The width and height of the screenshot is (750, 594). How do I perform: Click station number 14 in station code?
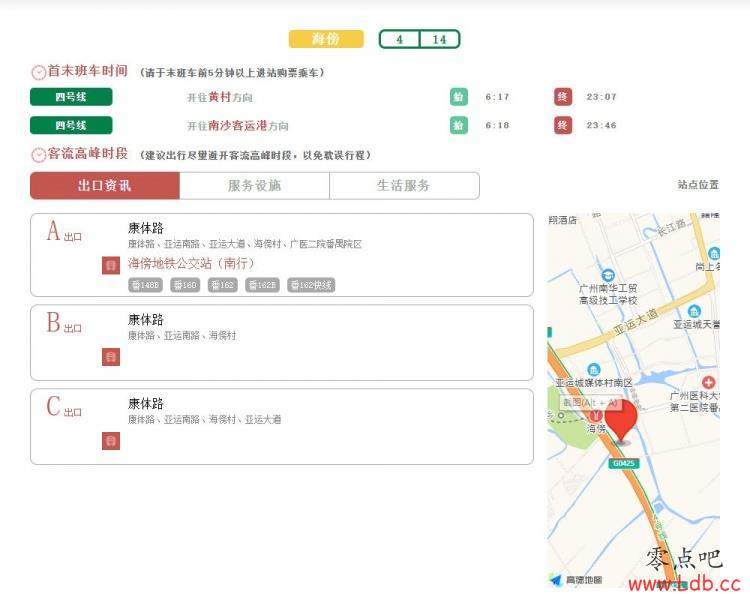[440, 39]
